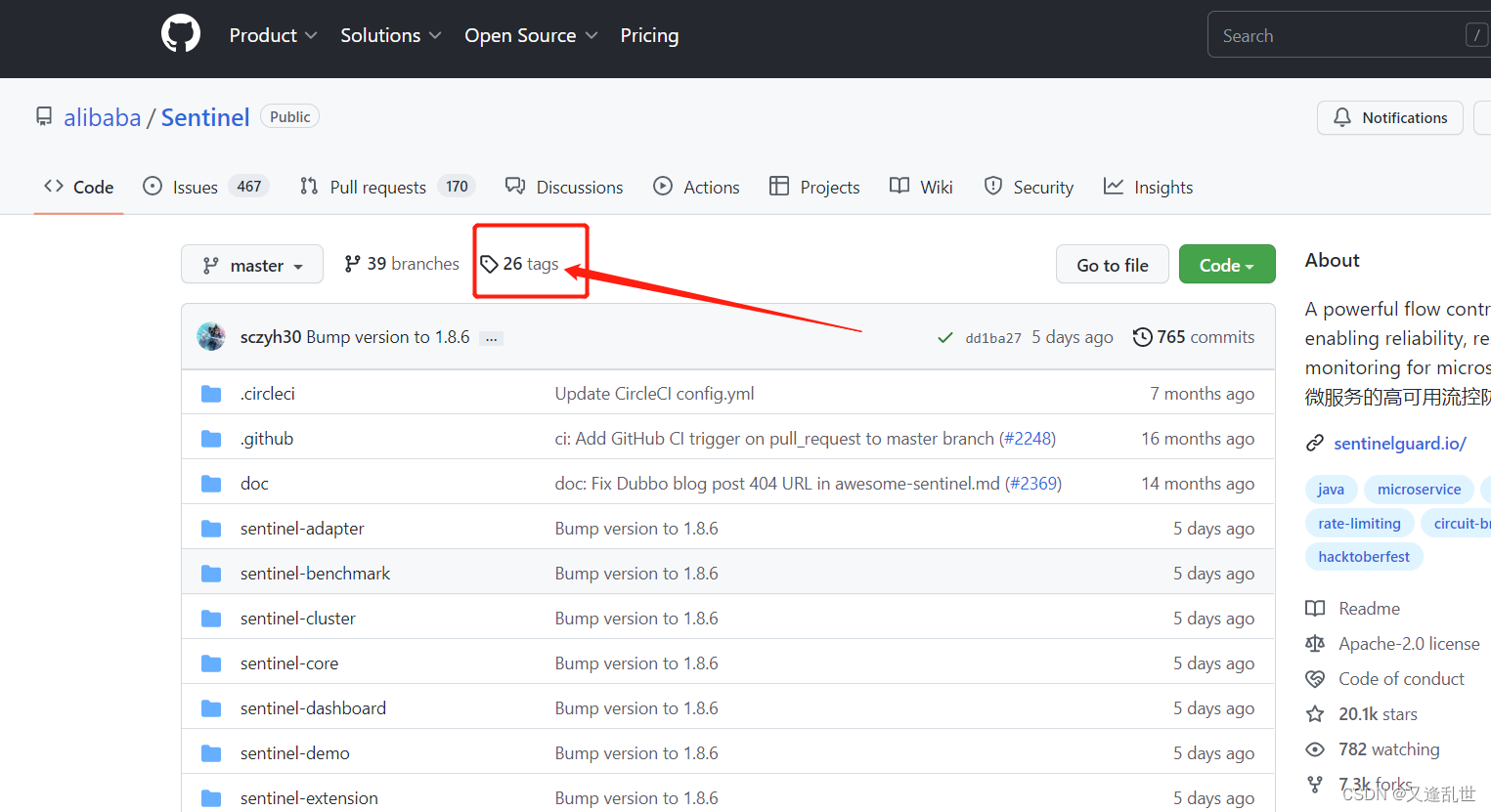Click the java topic tag
Screen dimensions: 1491x812
(1331, 490)
